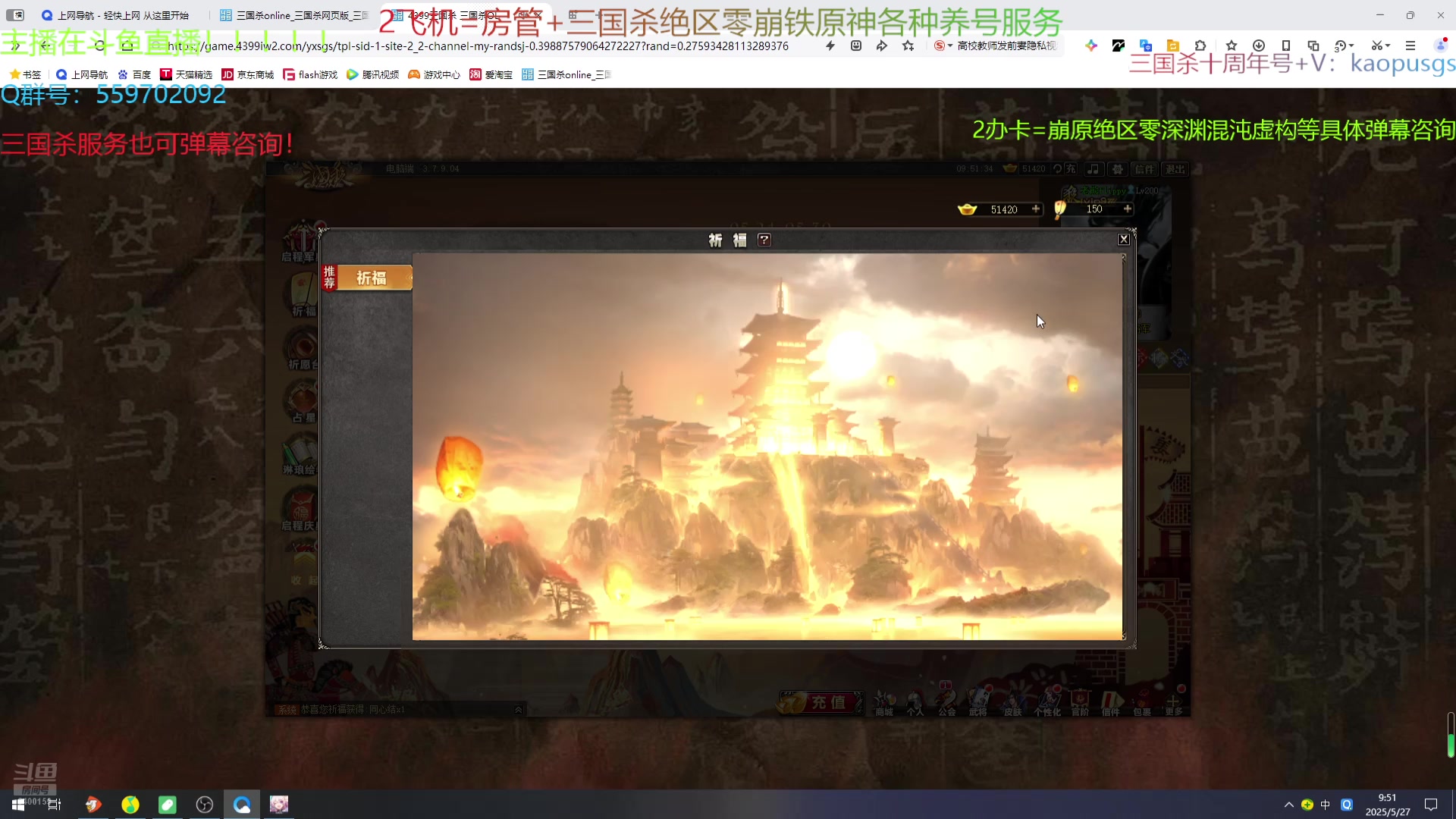Expand the game chat log arrow

click(x=519, y=710)
